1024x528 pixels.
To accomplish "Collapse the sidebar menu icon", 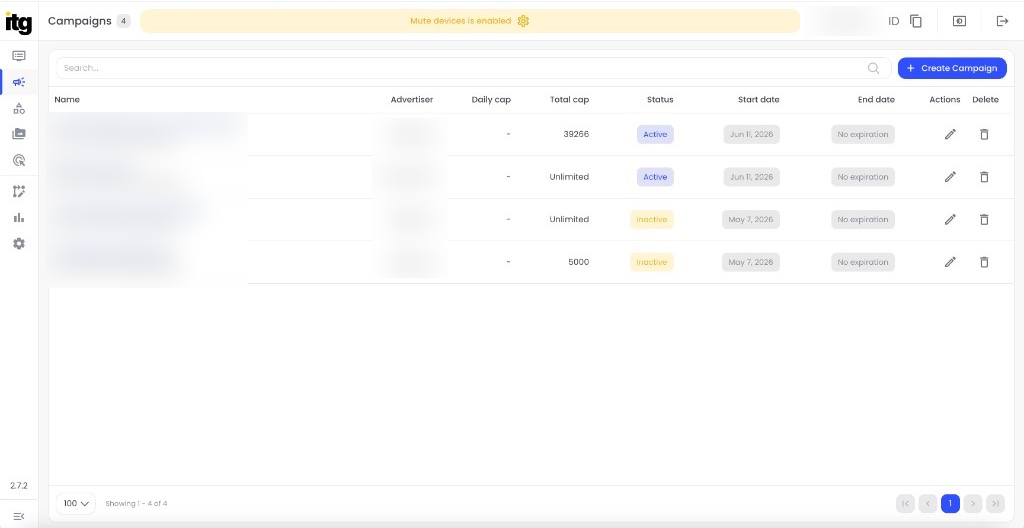I will [x=19, y=516].
